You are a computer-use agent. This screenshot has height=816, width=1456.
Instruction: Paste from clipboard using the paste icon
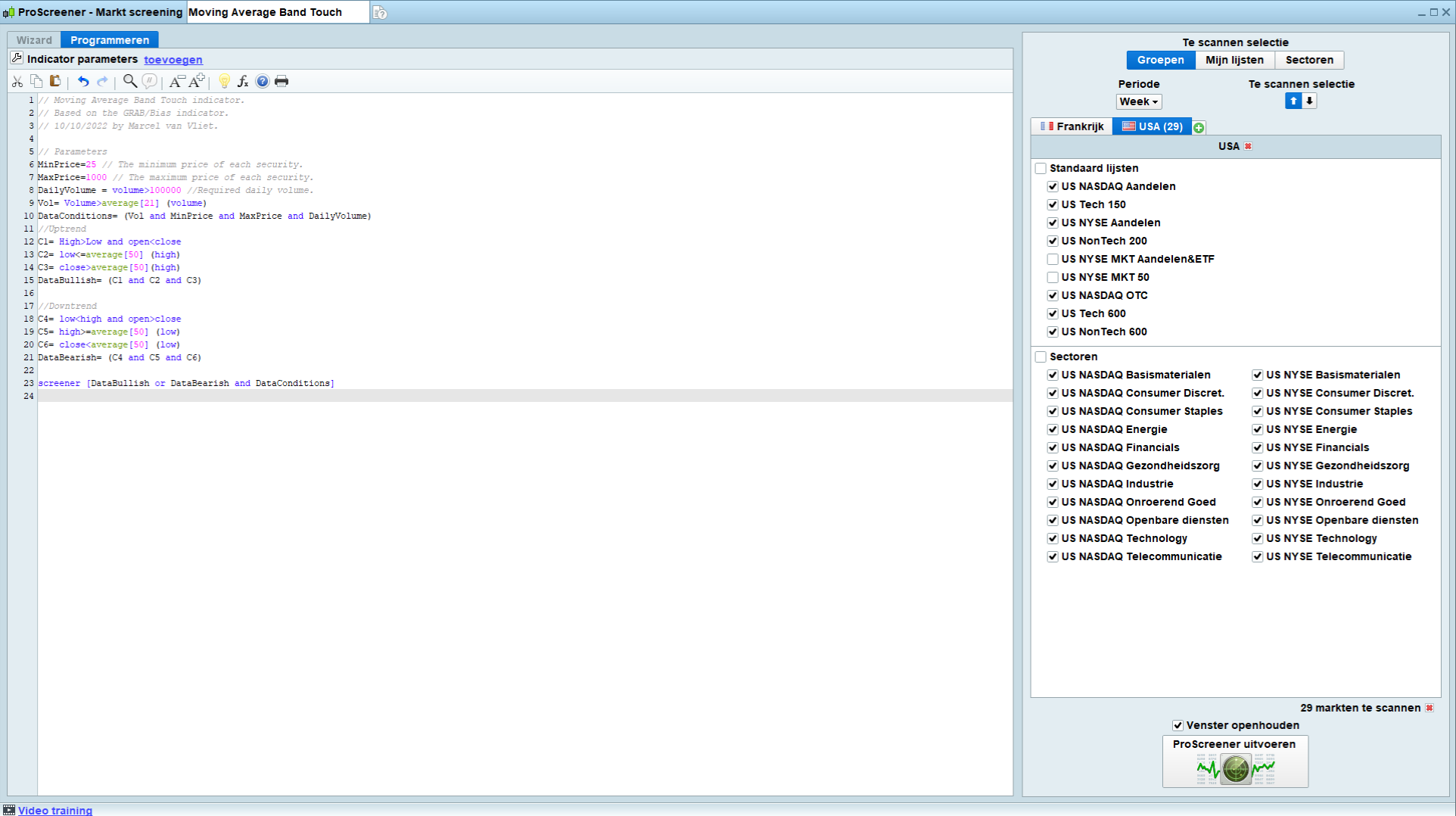55,81
